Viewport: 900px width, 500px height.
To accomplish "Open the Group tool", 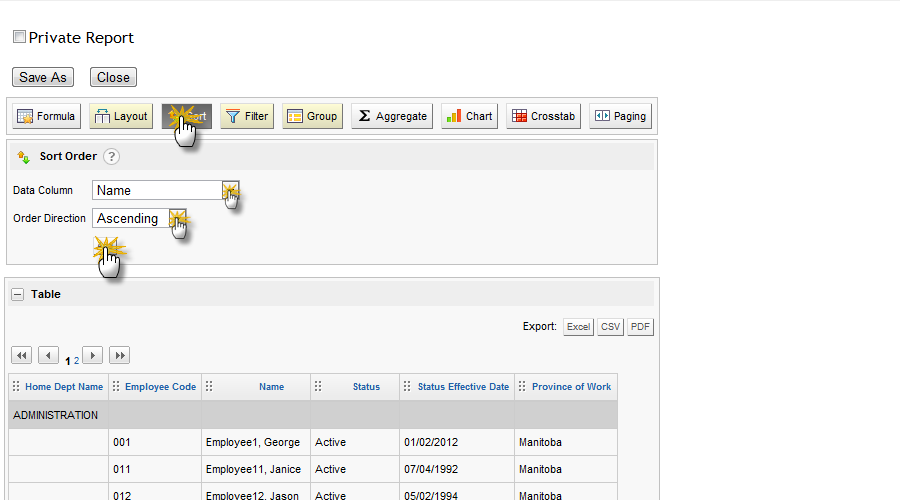I will [312, 116].
